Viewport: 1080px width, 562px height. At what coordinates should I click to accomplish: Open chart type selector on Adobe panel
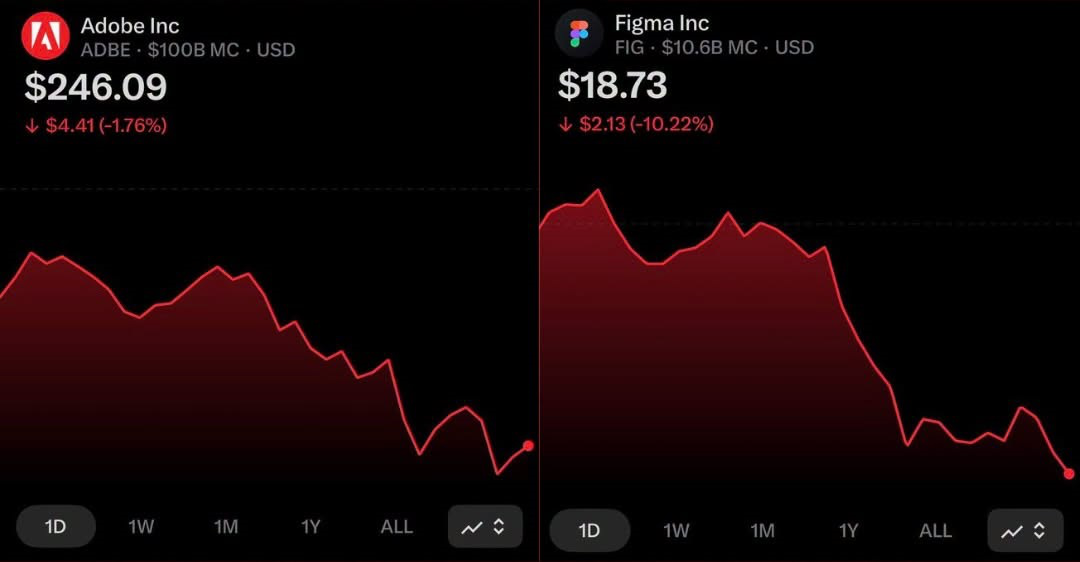(485, 527)
